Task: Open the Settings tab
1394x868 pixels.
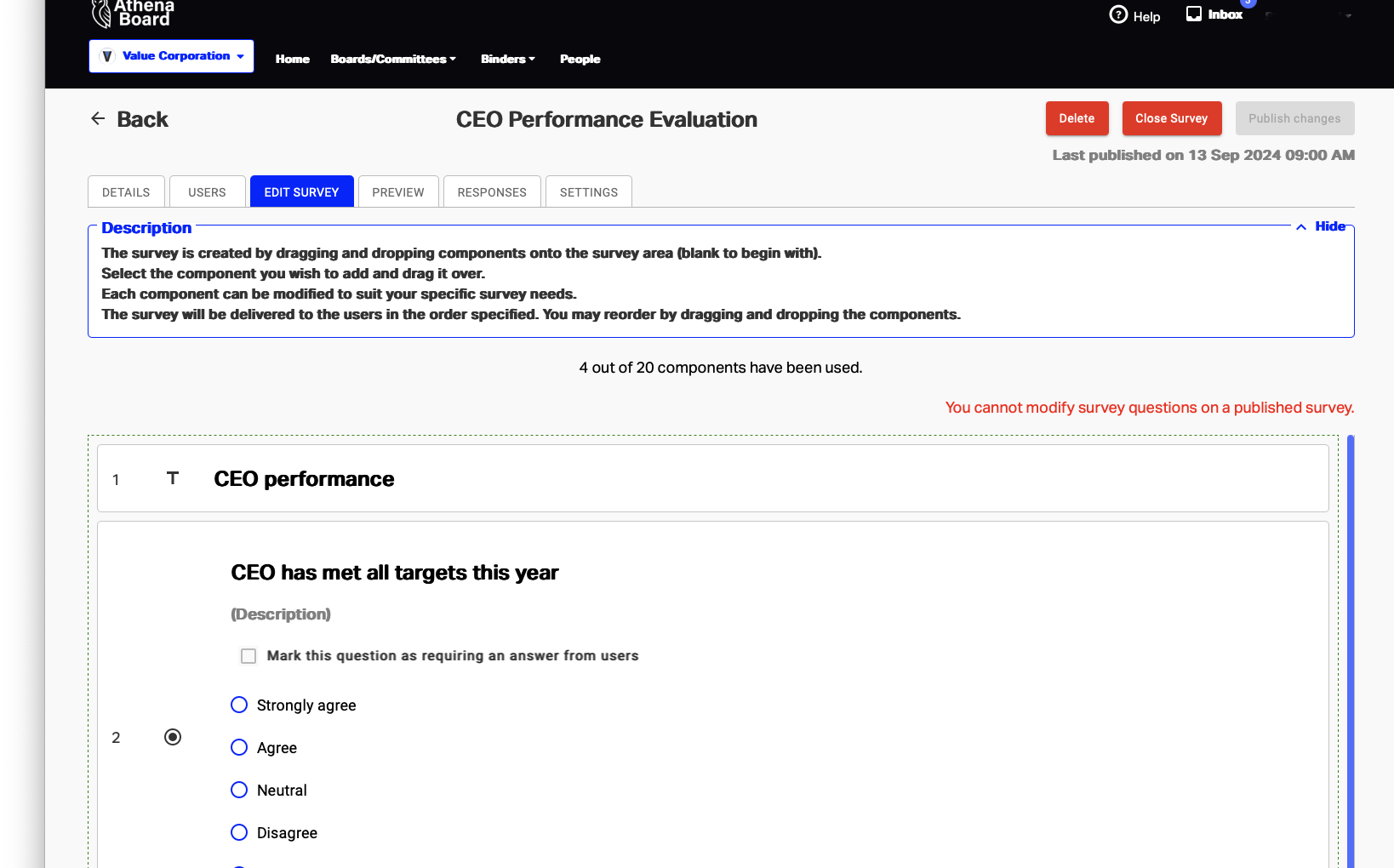Action: (x=589, y=191)
